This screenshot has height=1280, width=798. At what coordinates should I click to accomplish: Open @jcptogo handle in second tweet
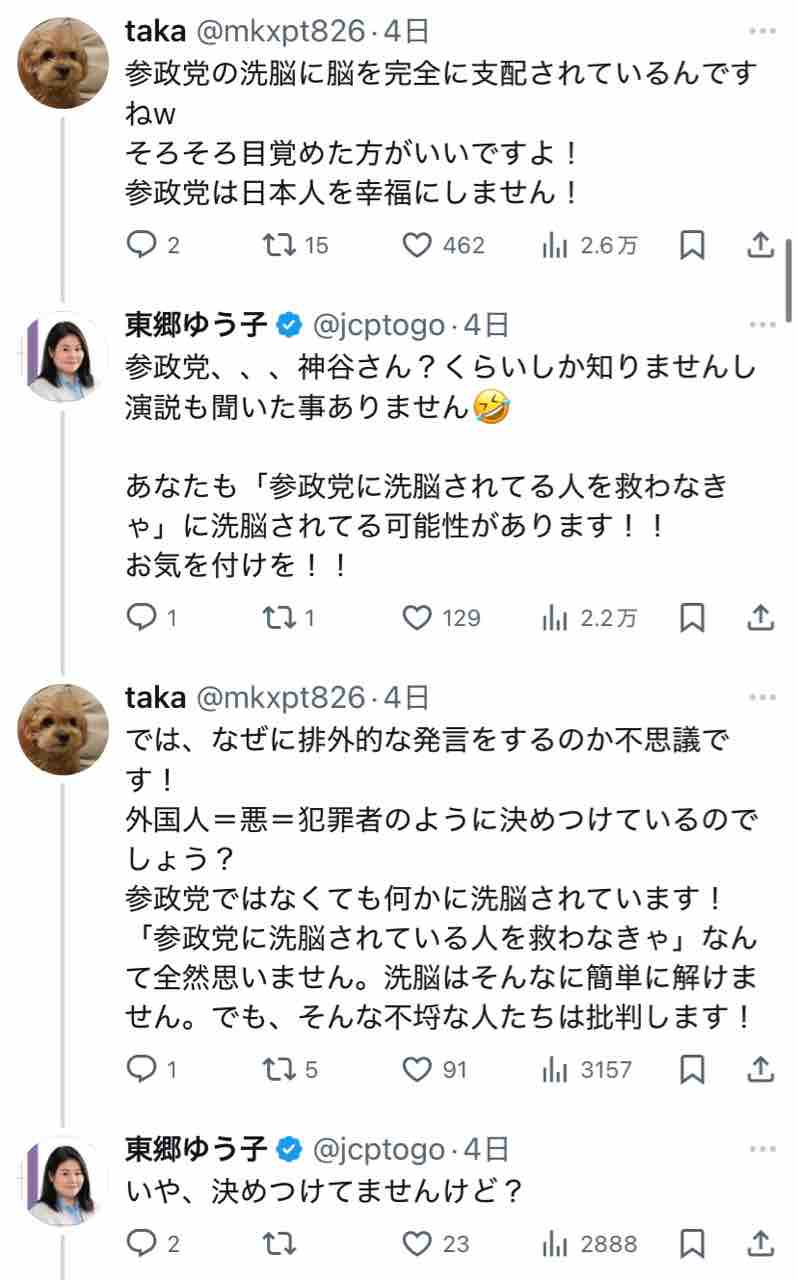378,325
